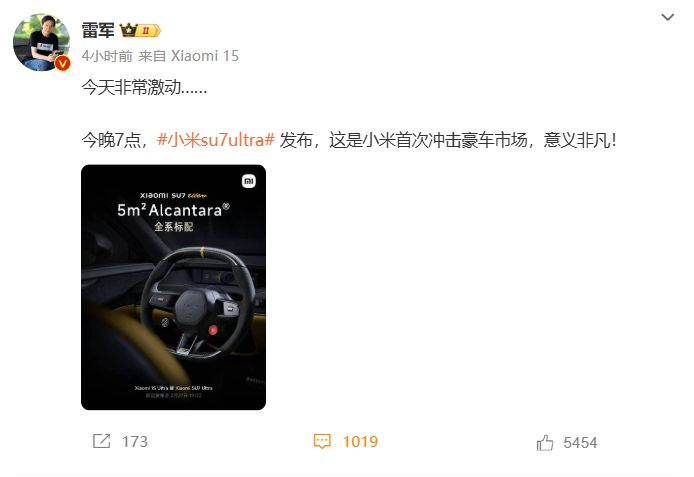Click the post text 今天非常激动
Image resolution: width=694 pixels, height=477 pixels.
pos(144,87)
